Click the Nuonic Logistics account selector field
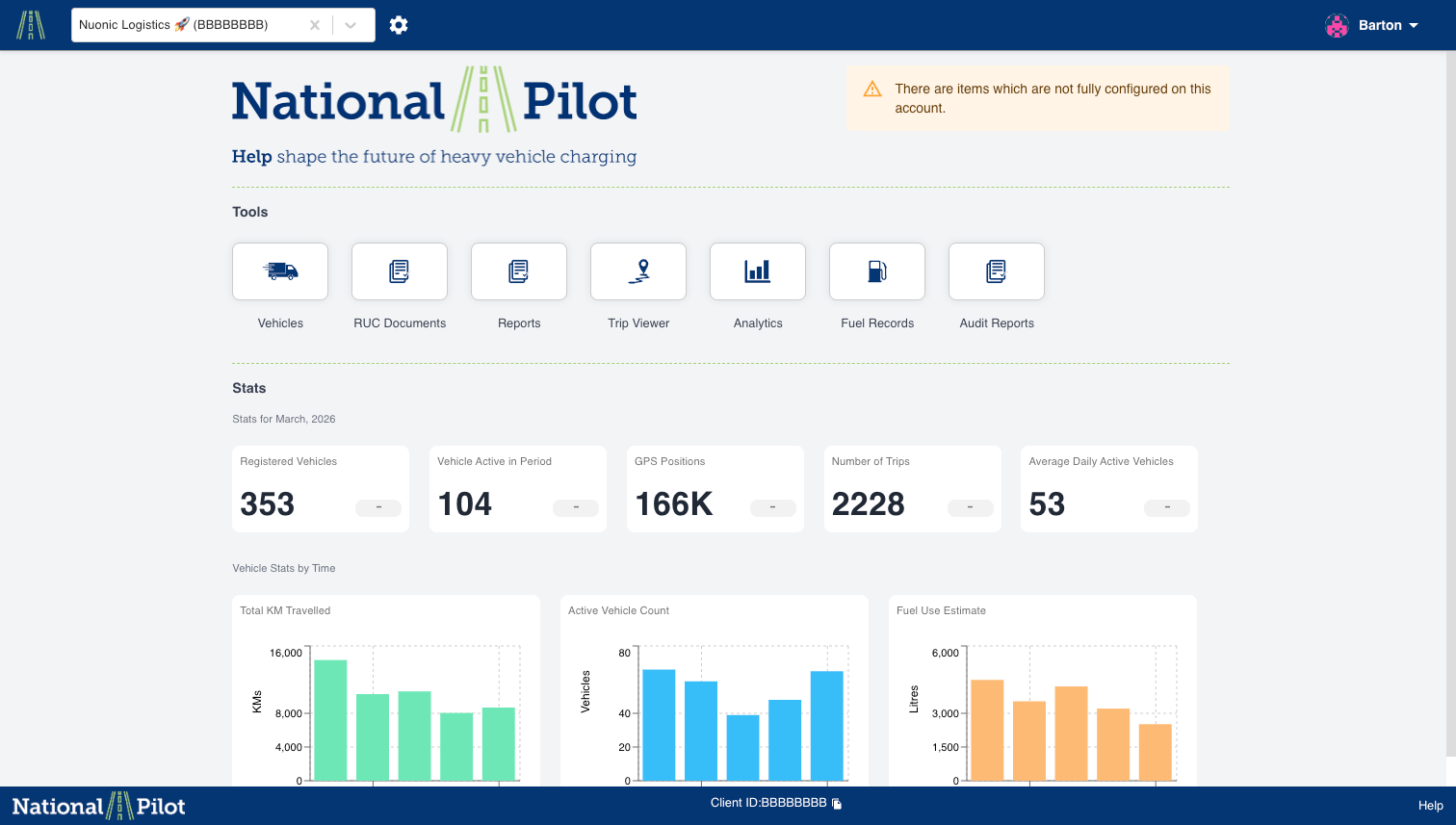 point(188,25)
